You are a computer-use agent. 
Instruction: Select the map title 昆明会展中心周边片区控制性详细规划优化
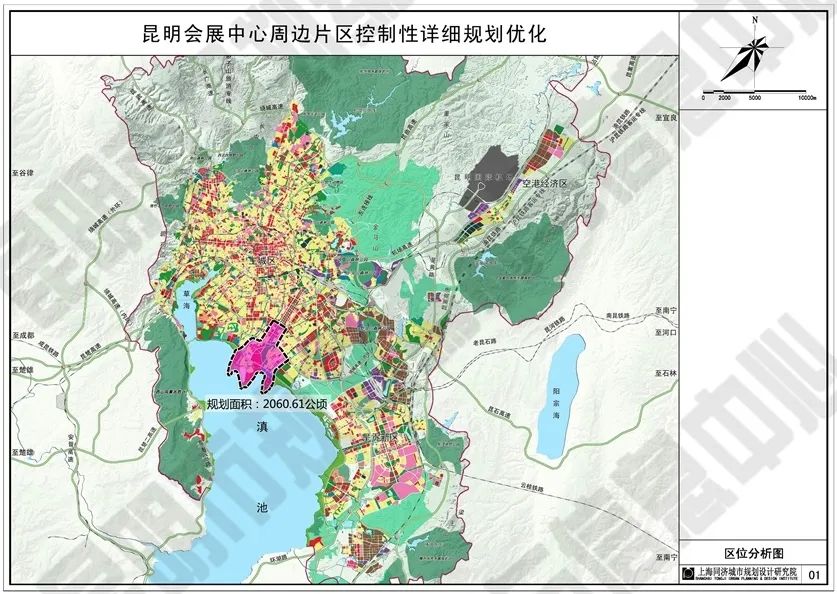(344, 34)
